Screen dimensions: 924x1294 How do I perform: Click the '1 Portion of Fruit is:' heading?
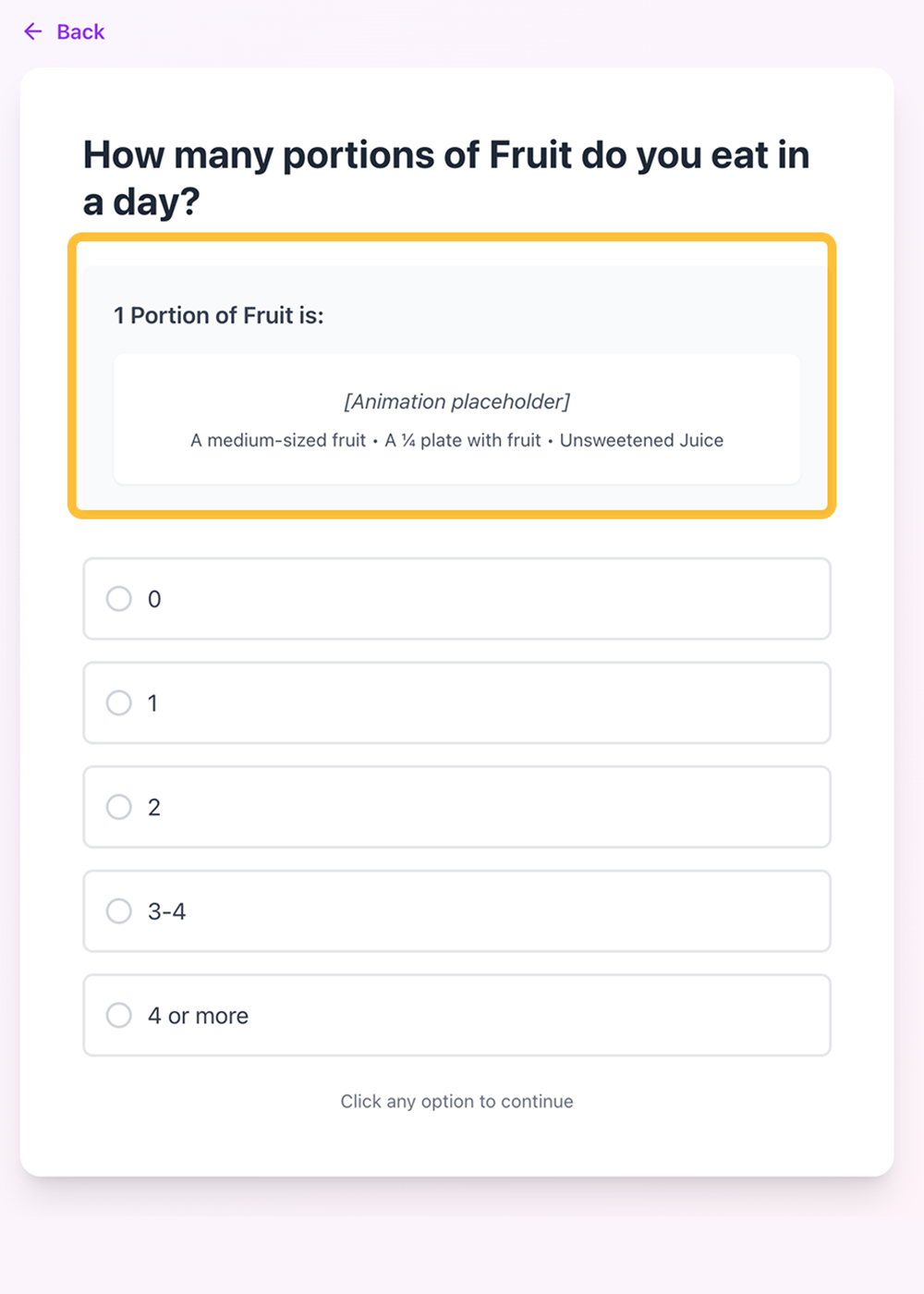219,316
